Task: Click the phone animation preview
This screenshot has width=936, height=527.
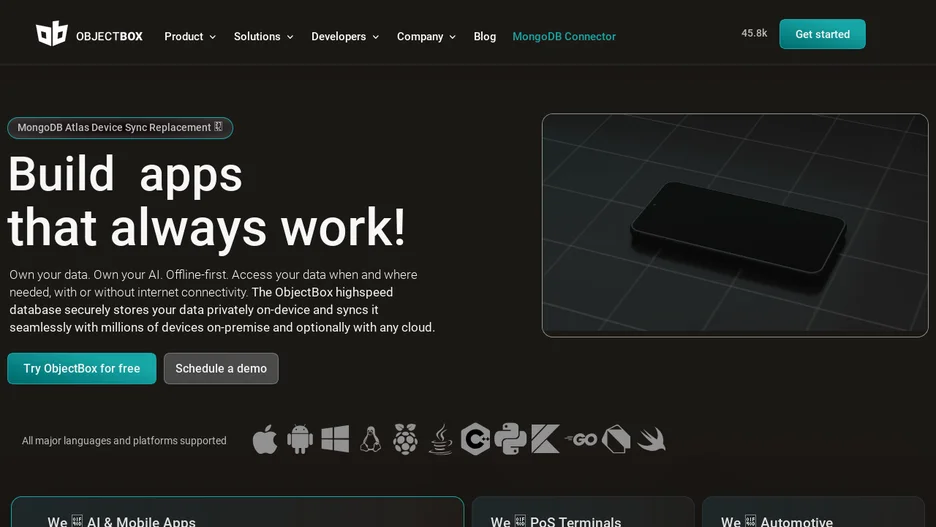Action: tap(735, 226)
